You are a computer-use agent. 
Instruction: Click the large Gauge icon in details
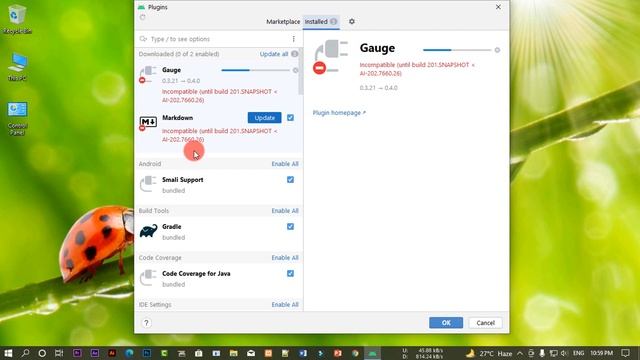point(331,57)
